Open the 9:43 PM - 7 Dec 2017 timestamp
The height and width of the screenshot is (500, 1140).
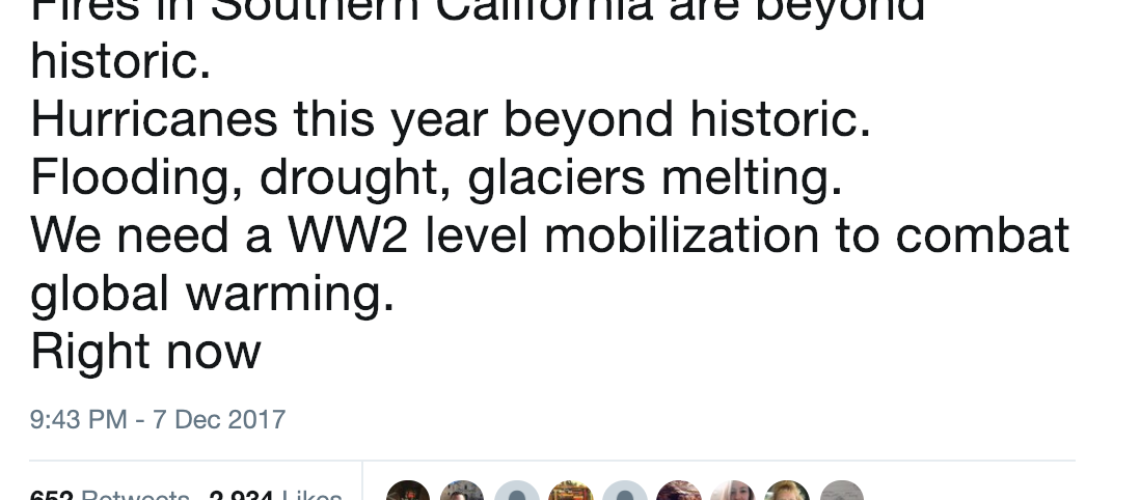(x=158, y=419)
